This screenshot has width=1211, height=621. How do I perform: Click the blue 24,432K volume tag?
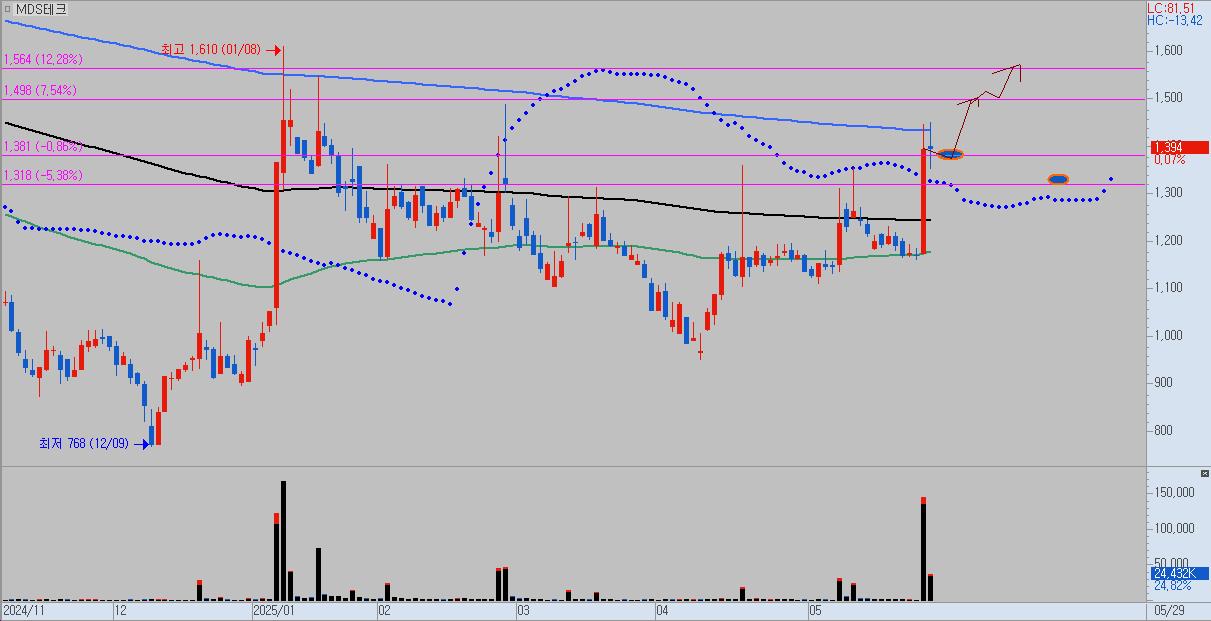1179,574
